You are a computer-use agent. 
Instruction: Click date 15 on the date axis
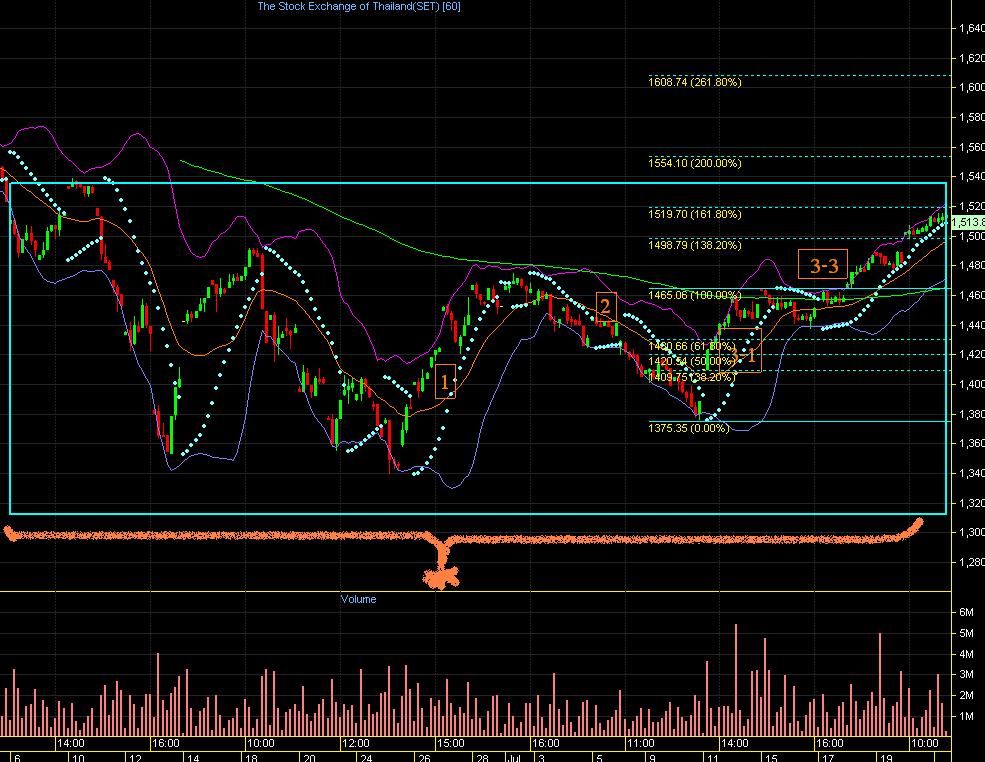(x=771, y=758)
